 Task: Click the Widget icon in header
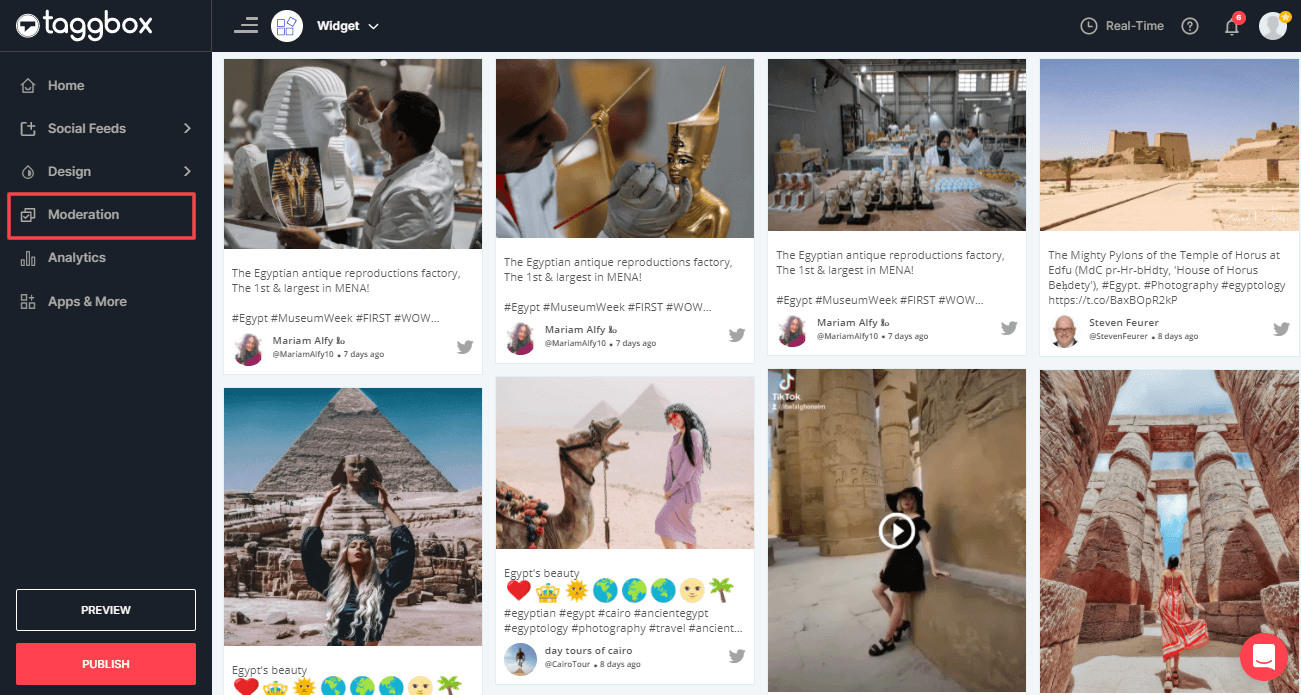(x=287, y=26)
